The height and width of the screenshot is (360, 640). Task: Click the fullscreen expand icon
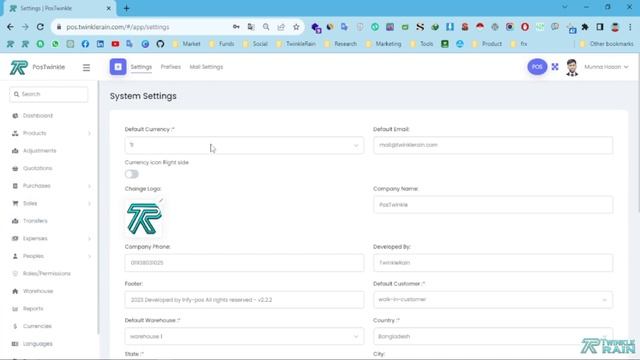tap(555, 67)
